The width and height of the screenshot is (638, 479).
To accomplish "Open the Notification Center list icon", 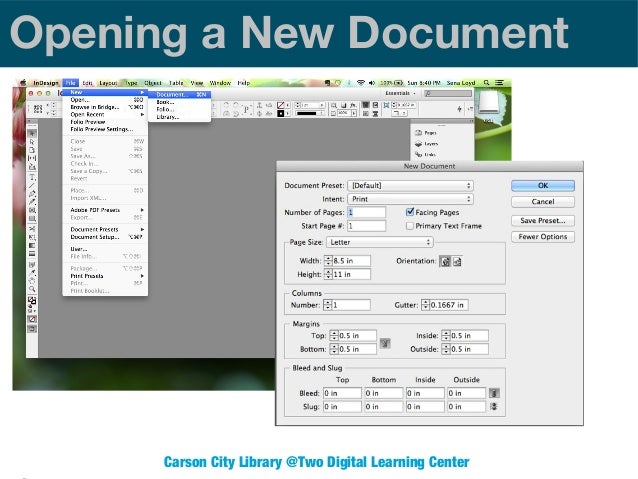I will coord(499,83).
